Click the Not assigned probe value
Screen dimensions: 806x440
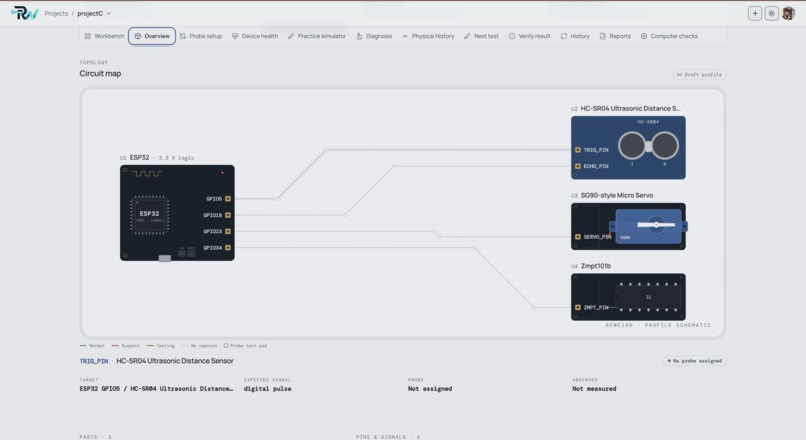pos(430,389)
